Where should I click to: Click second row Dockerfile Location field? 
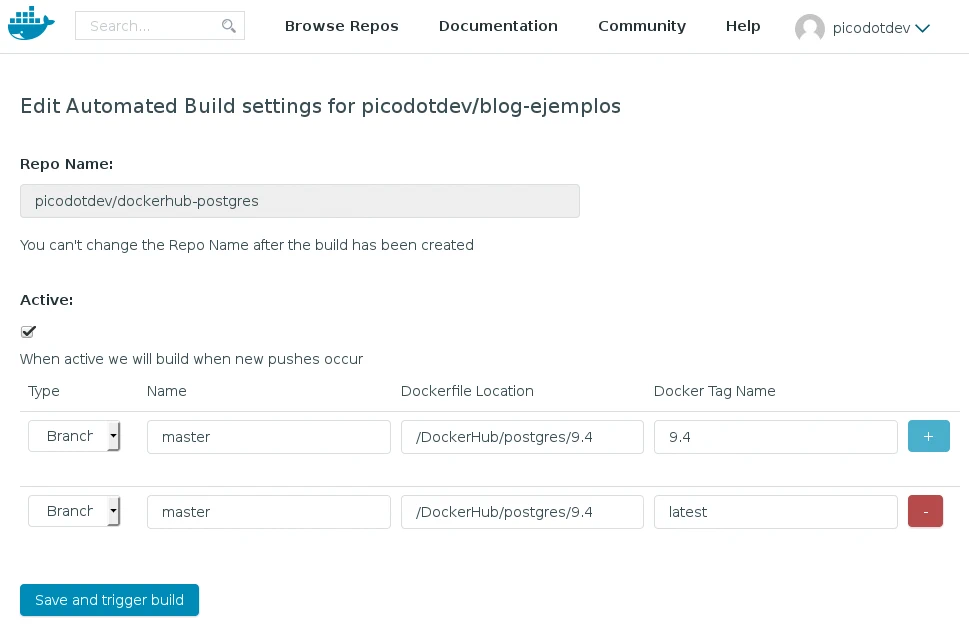(x=522, y=512)
